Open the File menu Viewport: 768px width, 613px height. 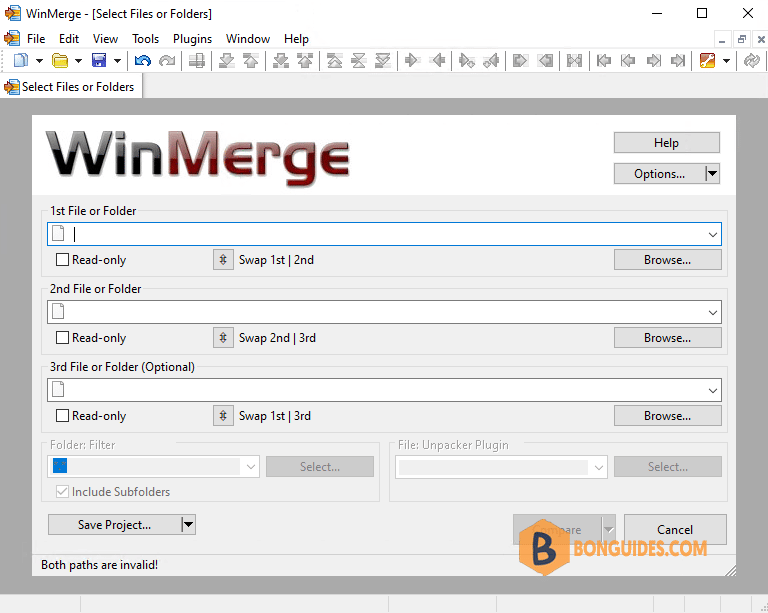point(36,39)
